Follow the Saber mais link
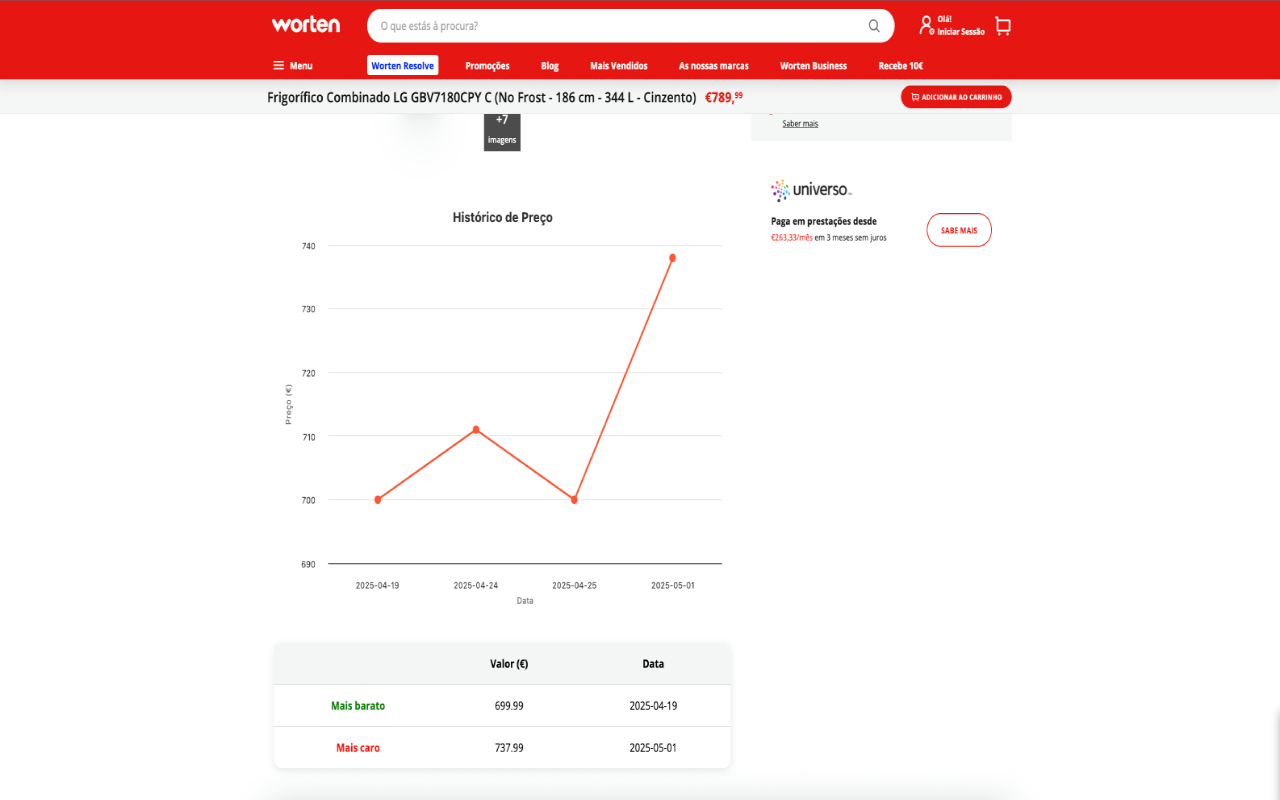The image size is (1280, 800). [800, 124]
